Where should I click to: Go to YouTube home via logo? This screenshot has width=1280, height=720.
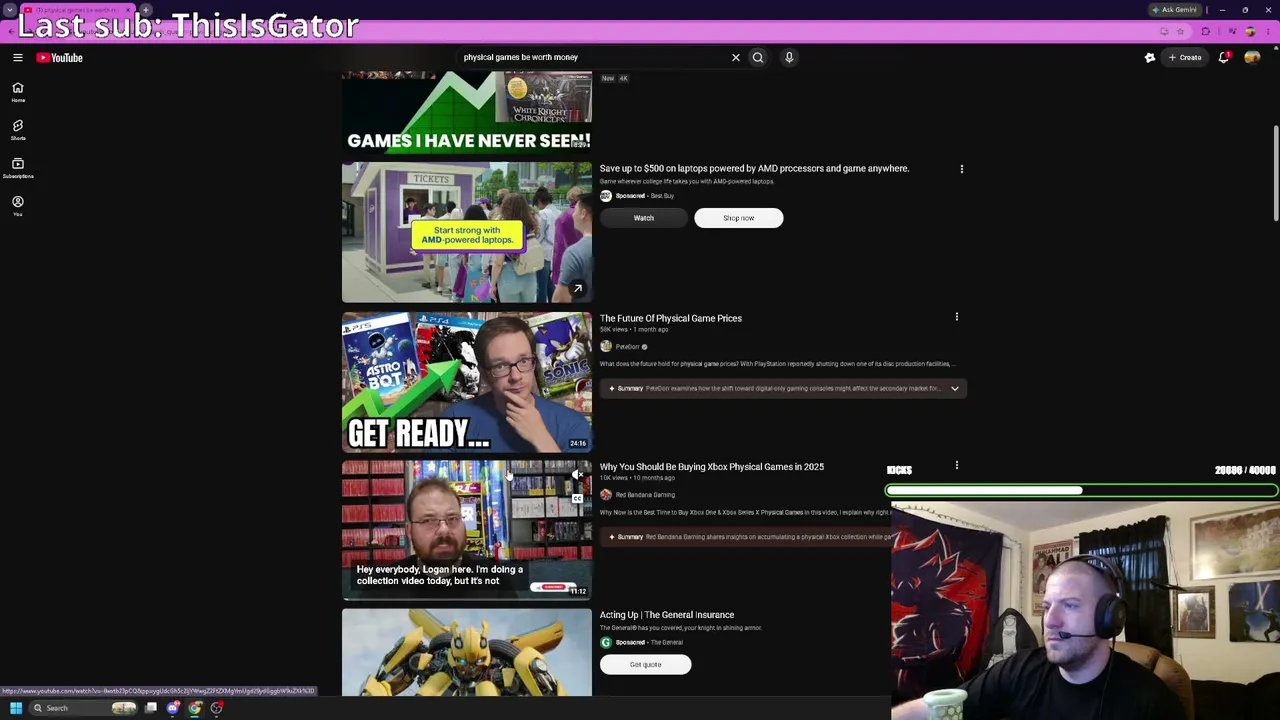(60, 58)
